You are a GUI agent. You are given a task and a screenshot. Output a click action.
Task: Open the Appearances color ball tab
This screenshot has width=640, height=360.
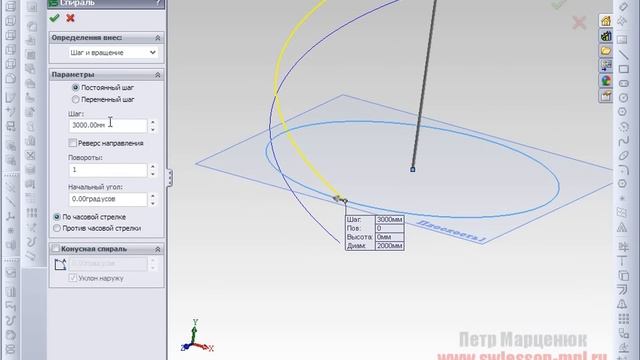[606, 81]
